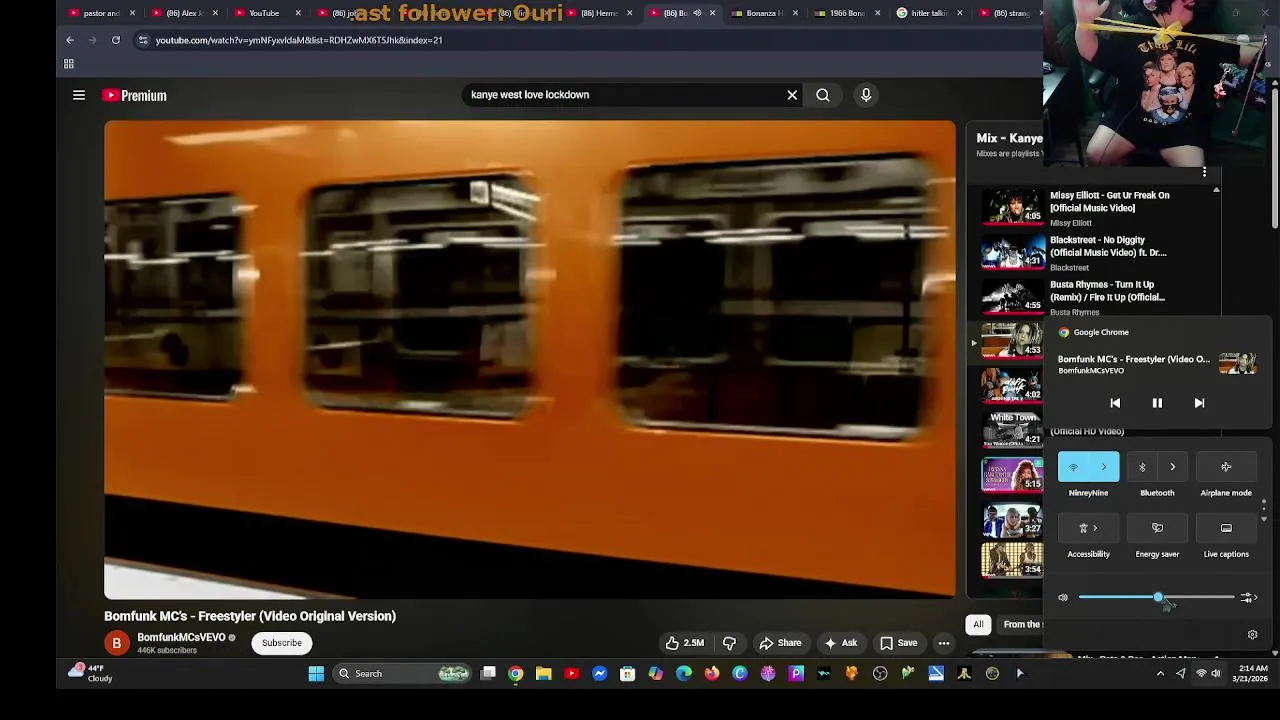Skip to next track in media flyout
This screenshot has height=720, width=1280.
(1199, 403)
